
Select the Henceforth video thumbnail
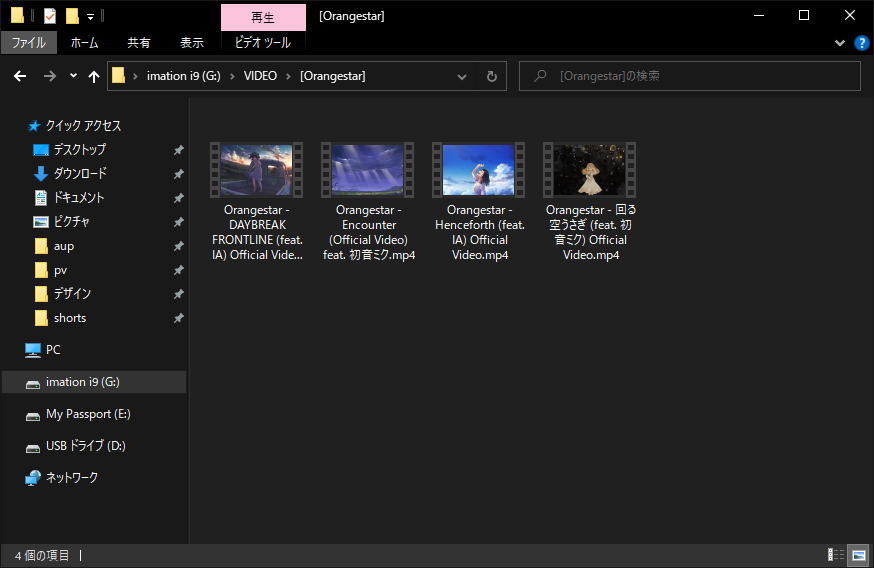click(478, 169)
